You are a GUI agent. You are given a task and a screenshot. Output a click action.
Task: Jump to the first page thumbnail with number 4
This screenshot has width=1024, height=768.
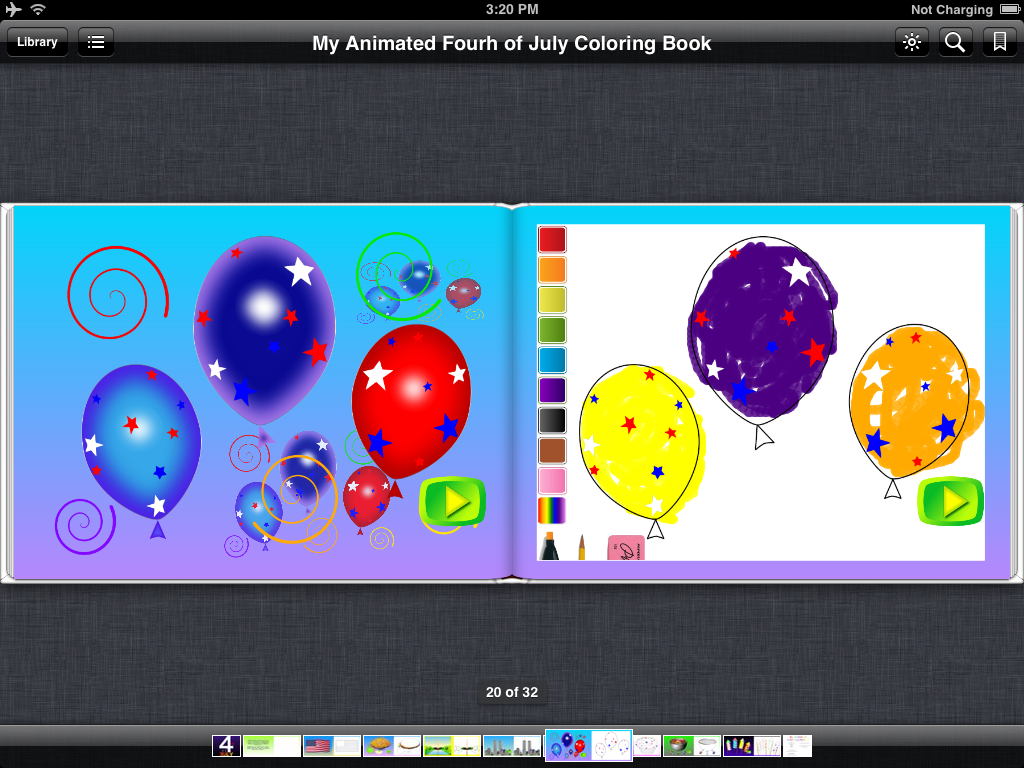[226, 746]
